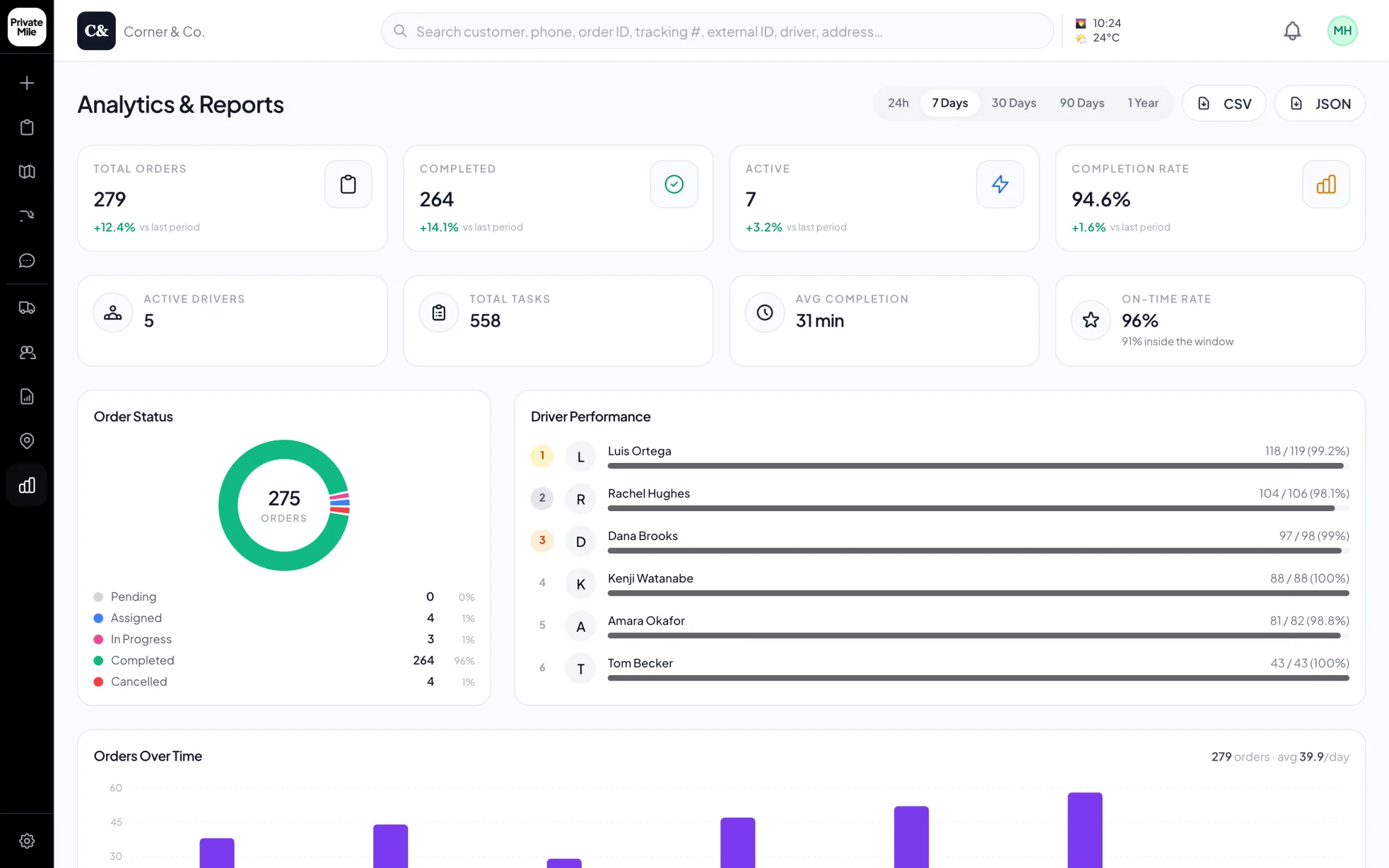Click Dana Brooks's D avatar
1389x868 pixels.
click(x=581, y=541)
